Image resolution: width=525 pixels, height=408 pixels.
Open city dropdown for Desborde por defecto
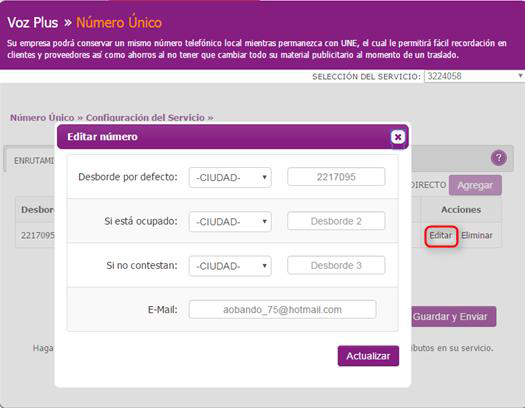(230, 177)
